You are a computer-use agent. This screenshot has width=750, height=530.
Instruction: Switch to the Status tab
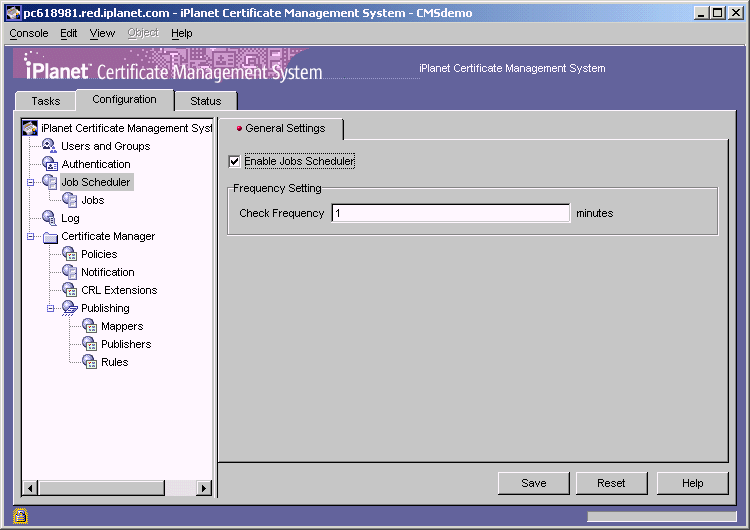pos(206,101)
